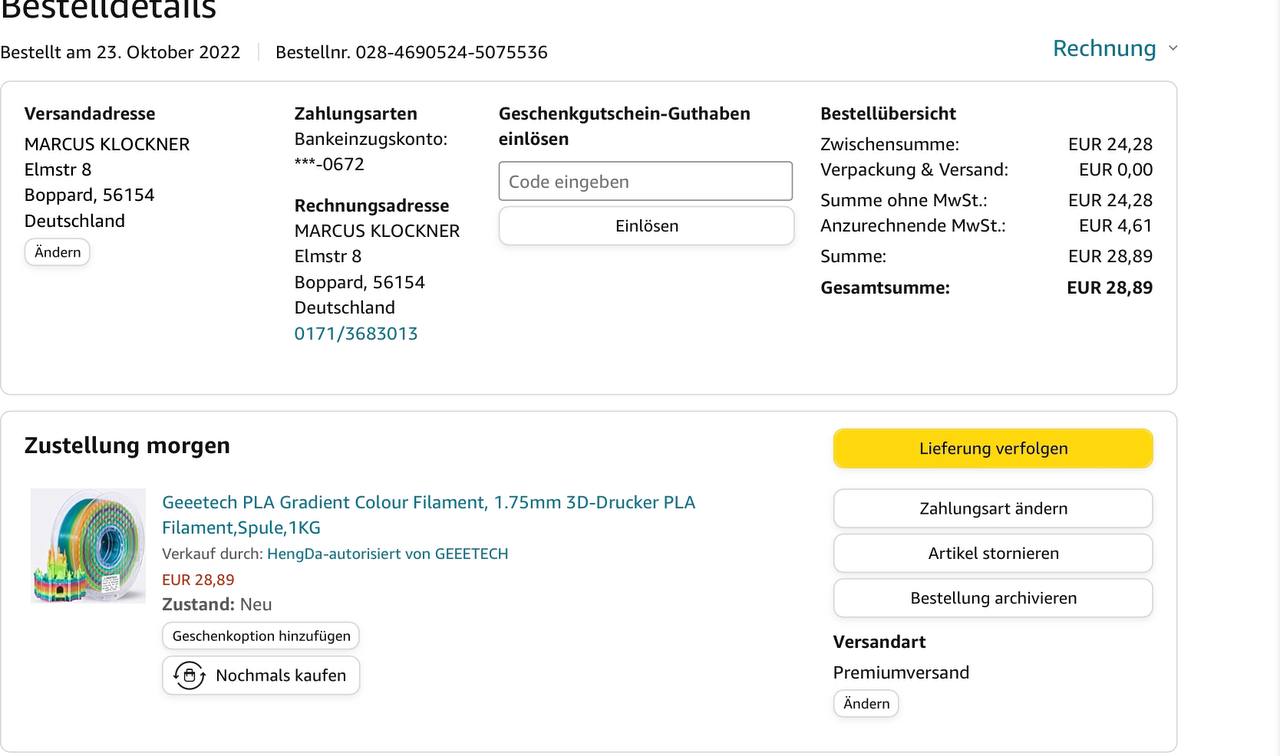Click the red item price EUR 28,89
The image size is (1280, 756).
[198, 579]
